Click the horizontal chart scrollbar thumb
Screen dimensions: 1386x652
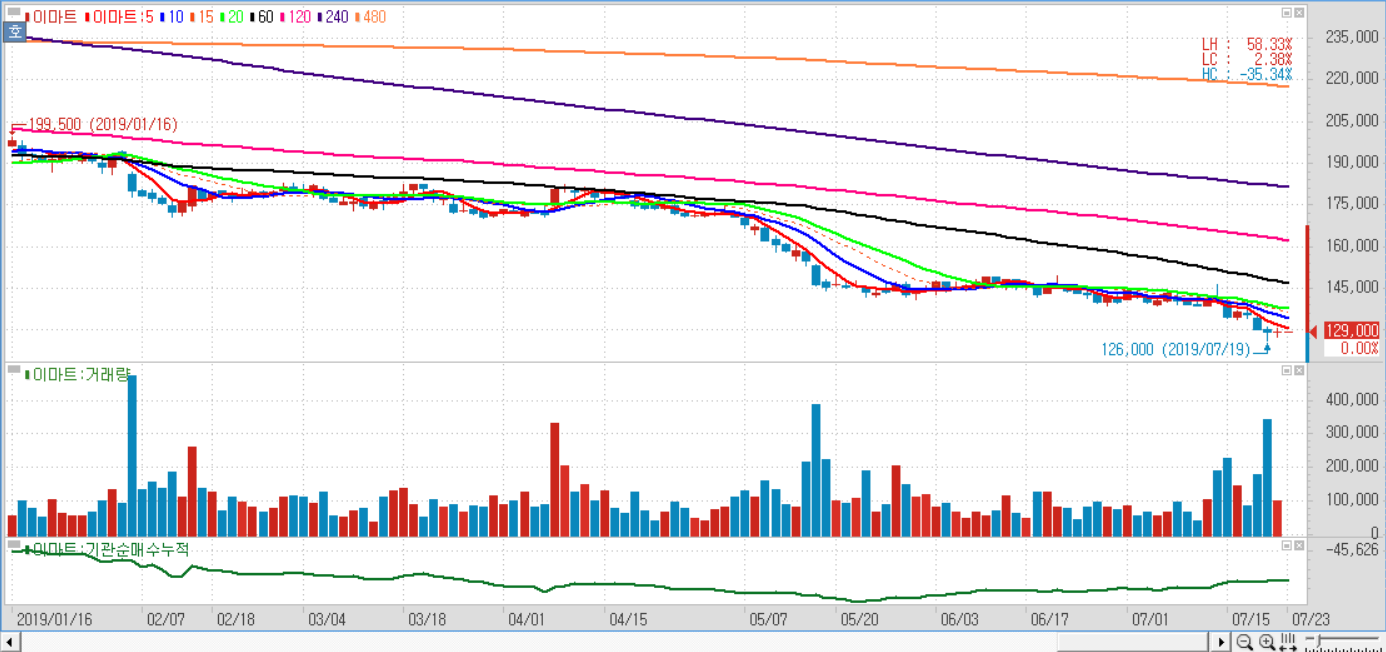pos(1132,642)
